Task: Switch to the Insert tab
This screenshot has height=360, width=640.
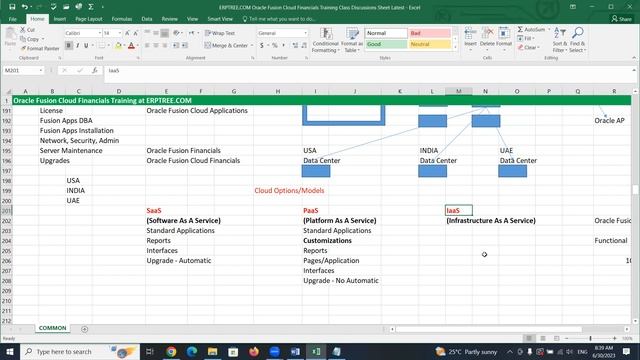Action: [60, 19]
